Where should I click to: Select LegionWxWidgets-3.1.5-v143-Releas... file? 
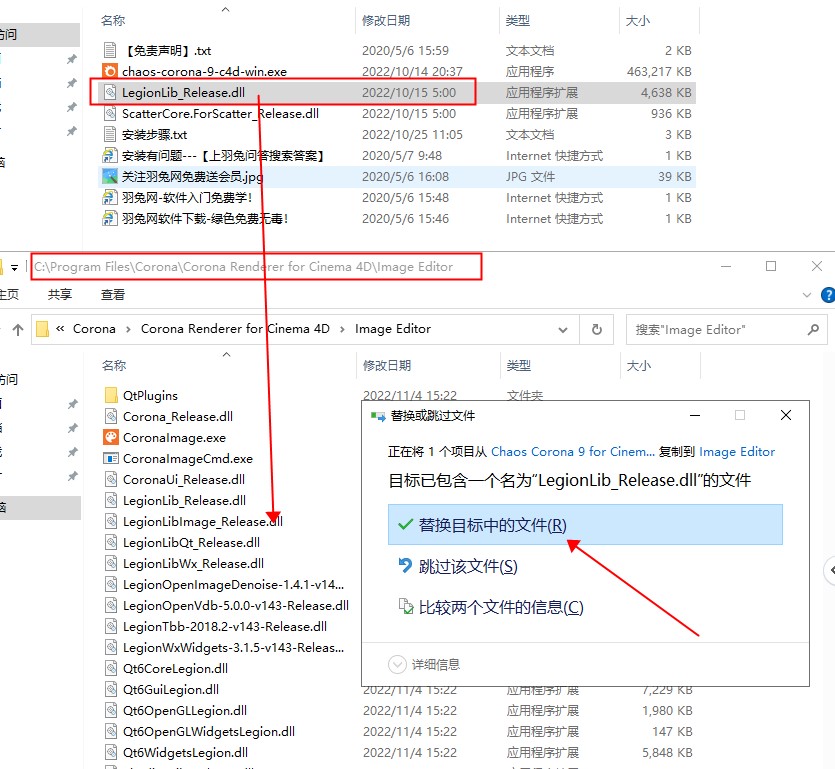click(x=233, y=648)
